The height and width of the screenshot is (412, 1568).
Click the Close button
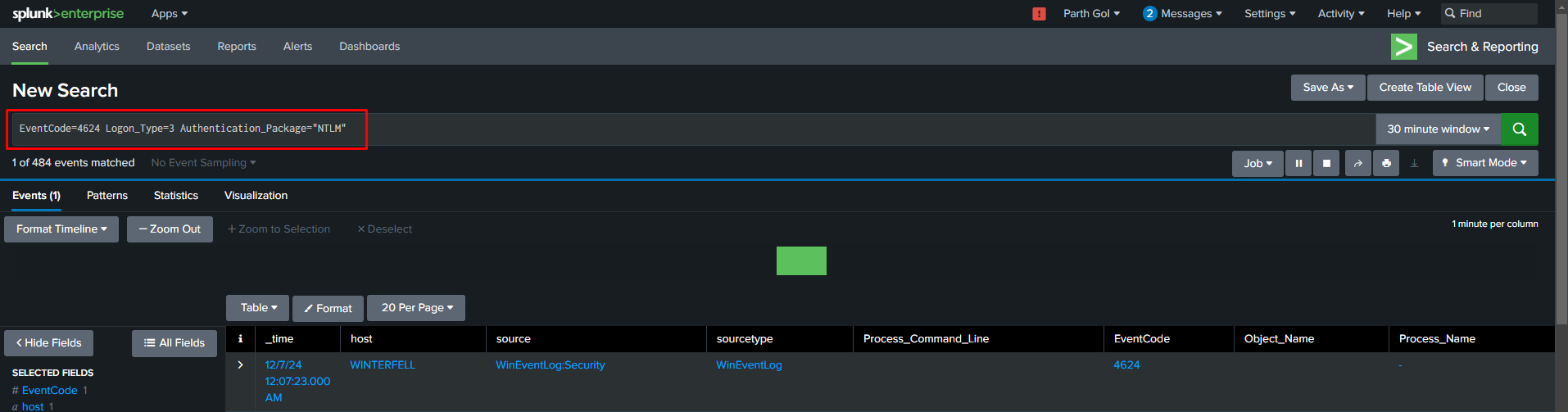pos(1511,88)
